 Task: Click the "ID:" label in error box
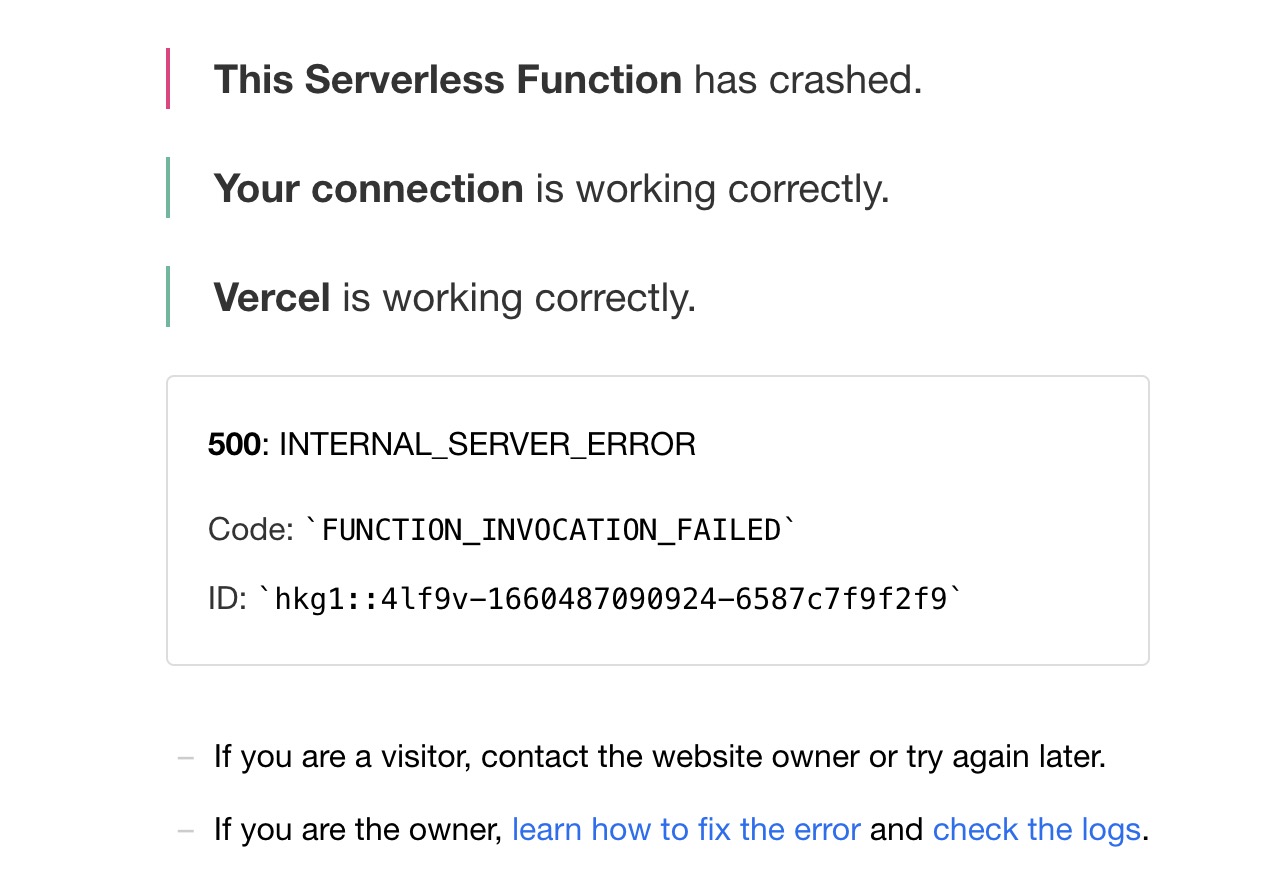tap(227, 599)
